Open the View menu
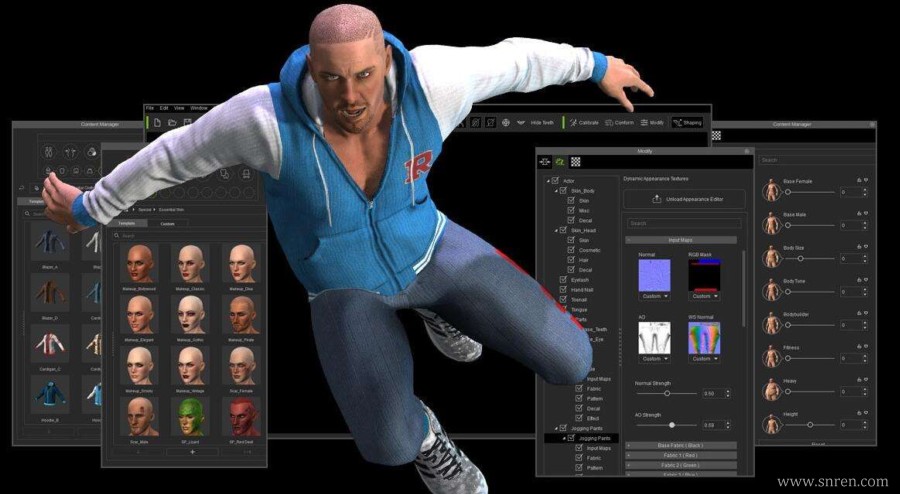Viewport: 900px width, 494px height. pyautogui.click(x=179, y=108)
